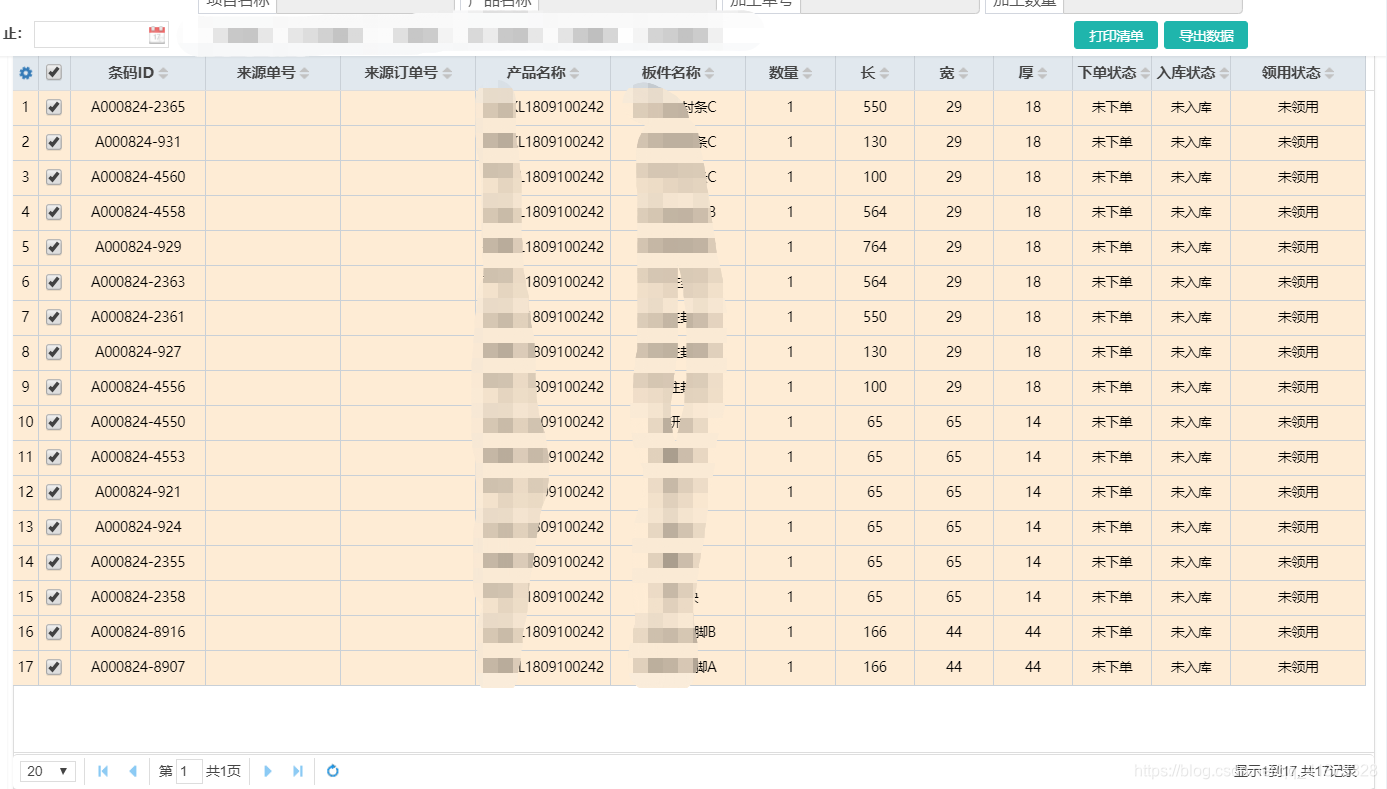Click 未下单 status in row 1
Screen dimensions: 1387x789
tap(1112, 107)
